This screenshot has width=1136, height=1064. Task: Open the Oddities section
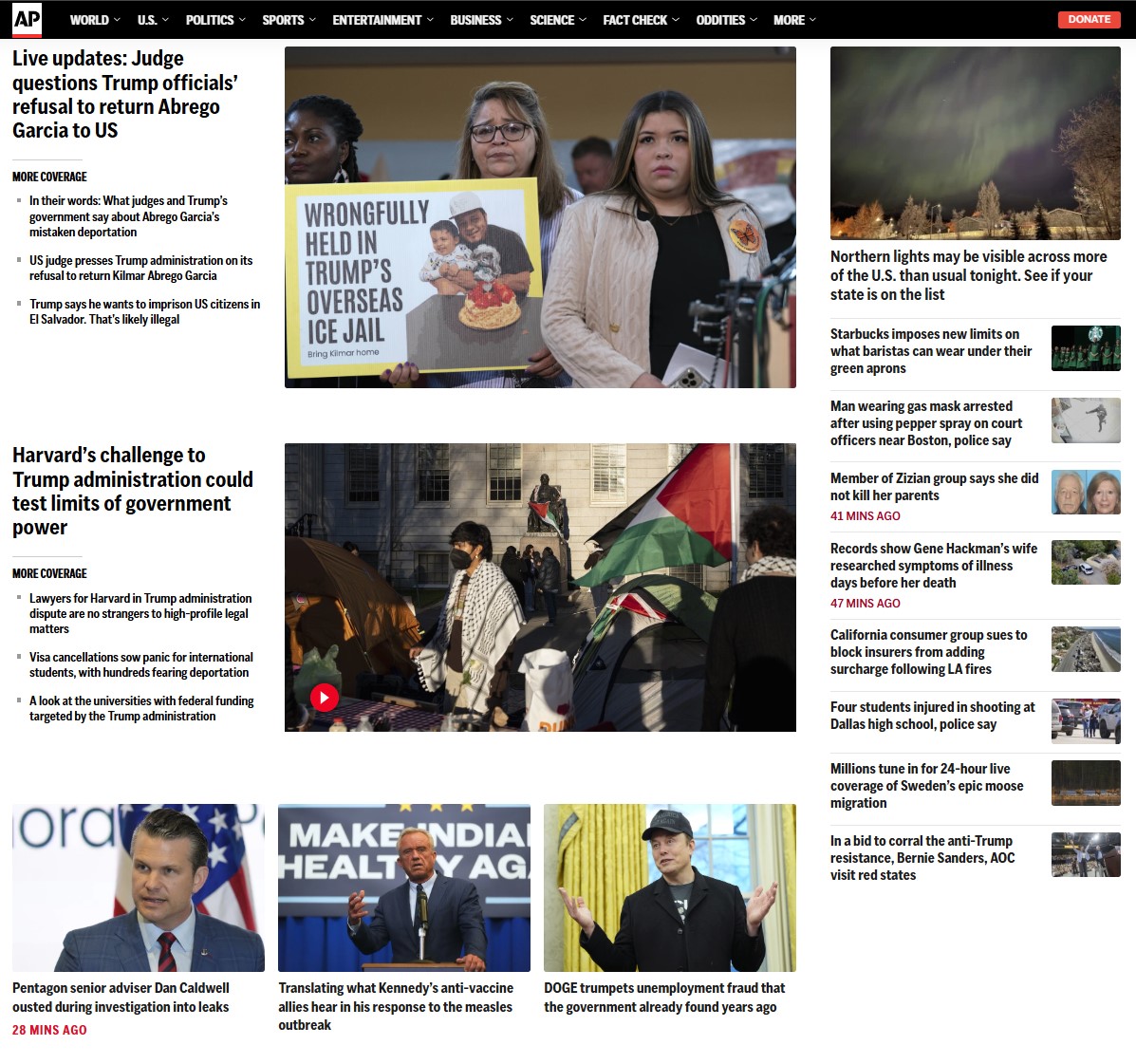pyautogui.click(x=720, y=20)
